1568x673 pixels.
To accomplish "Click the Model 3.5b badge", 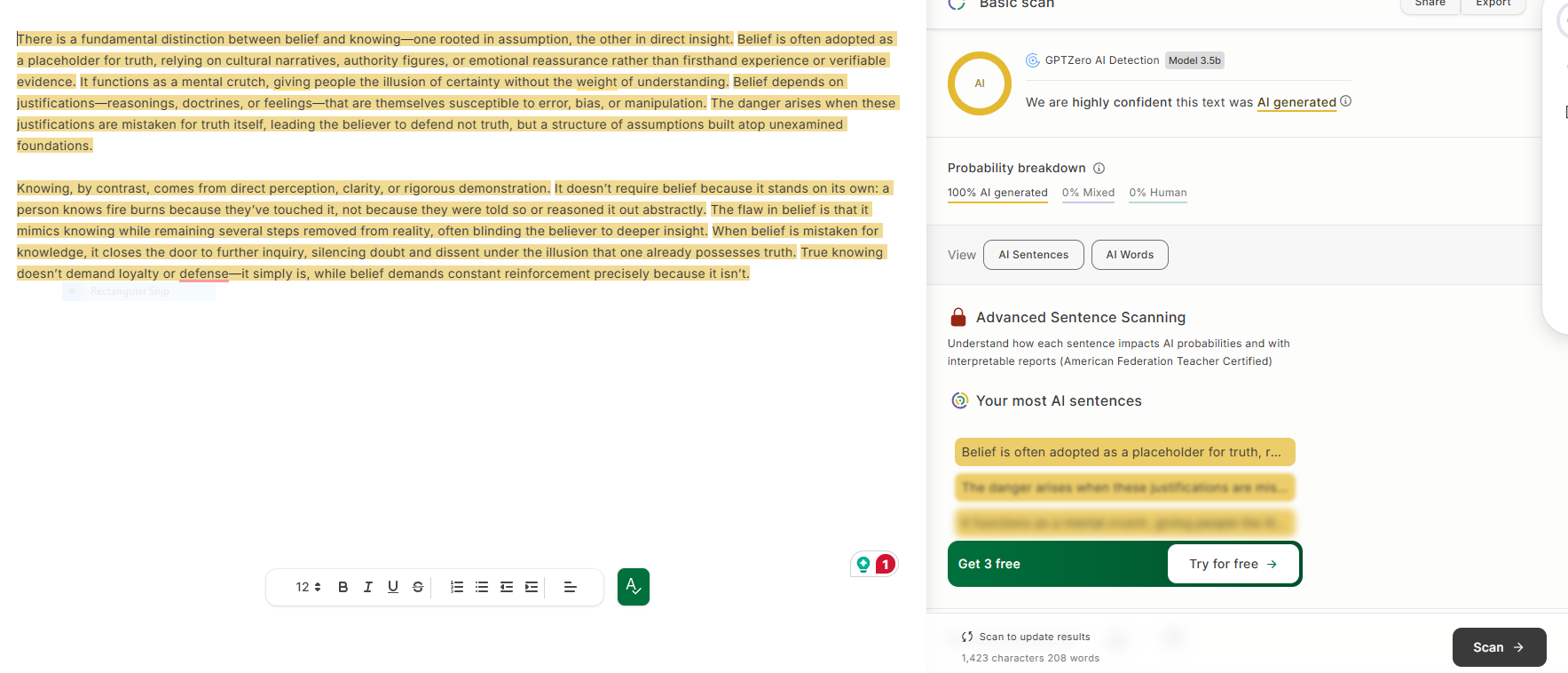I will click(1194, 60).
